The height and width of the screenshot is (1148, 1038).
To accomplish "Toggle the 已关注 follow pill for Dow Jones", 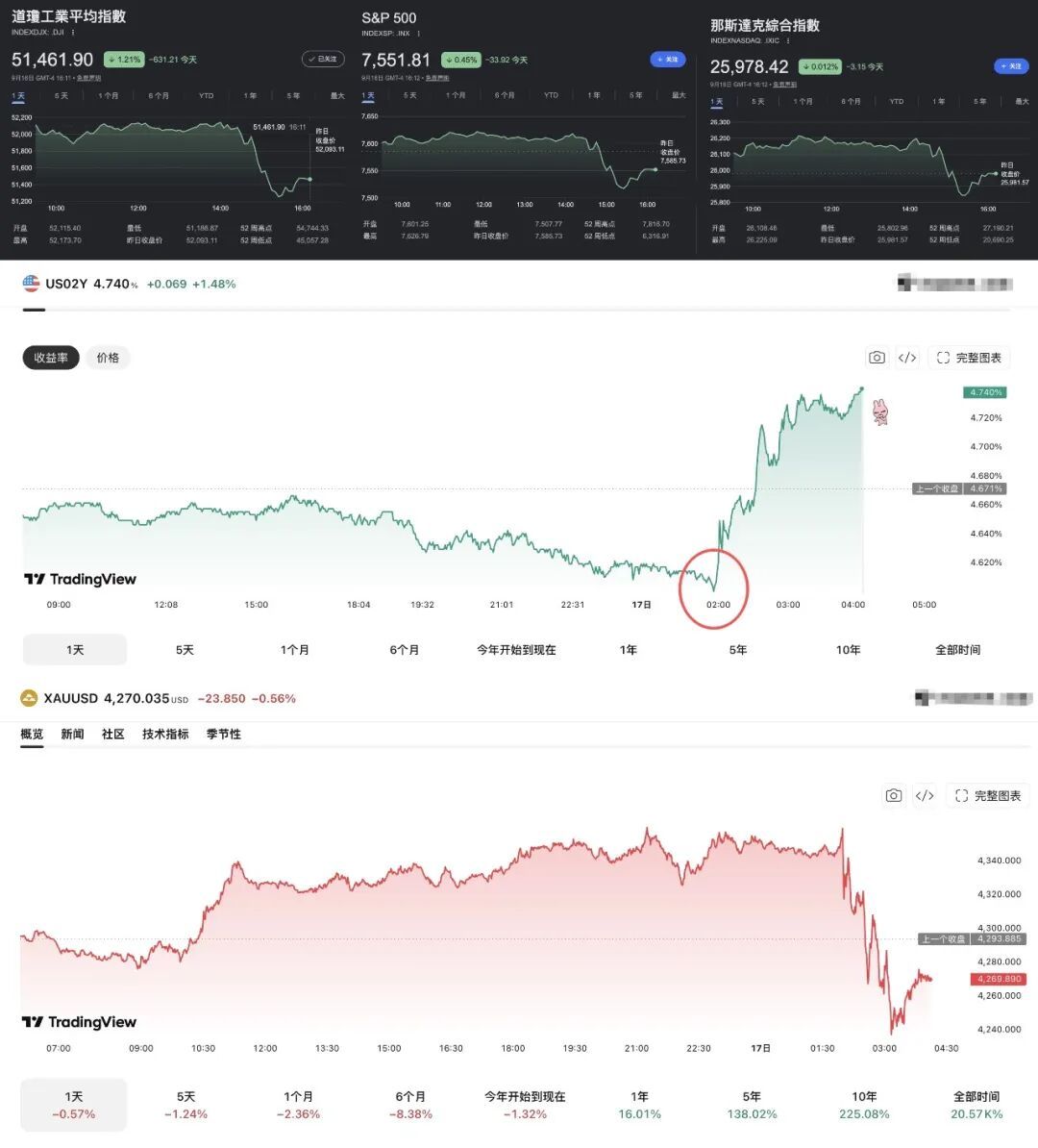I will point(323,59).
